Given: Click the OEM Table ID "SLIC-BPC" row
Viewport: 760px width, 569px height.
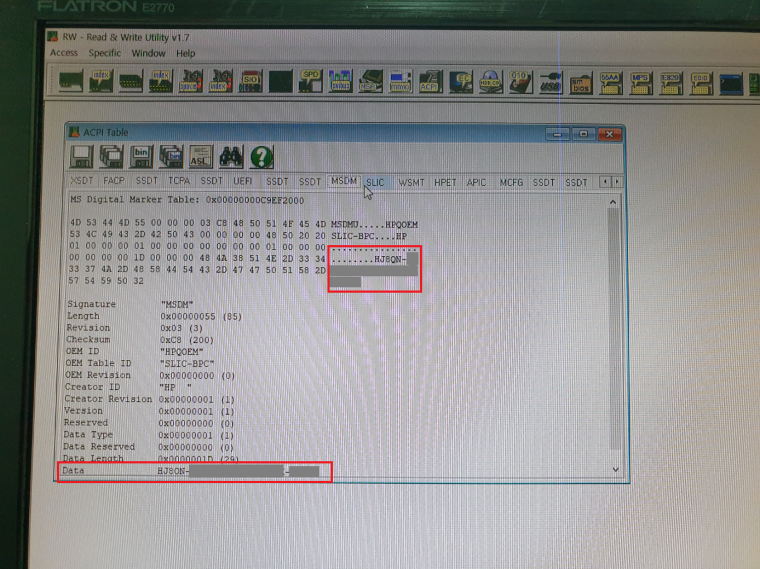Looking at the screenshot, I should (140, 363).
